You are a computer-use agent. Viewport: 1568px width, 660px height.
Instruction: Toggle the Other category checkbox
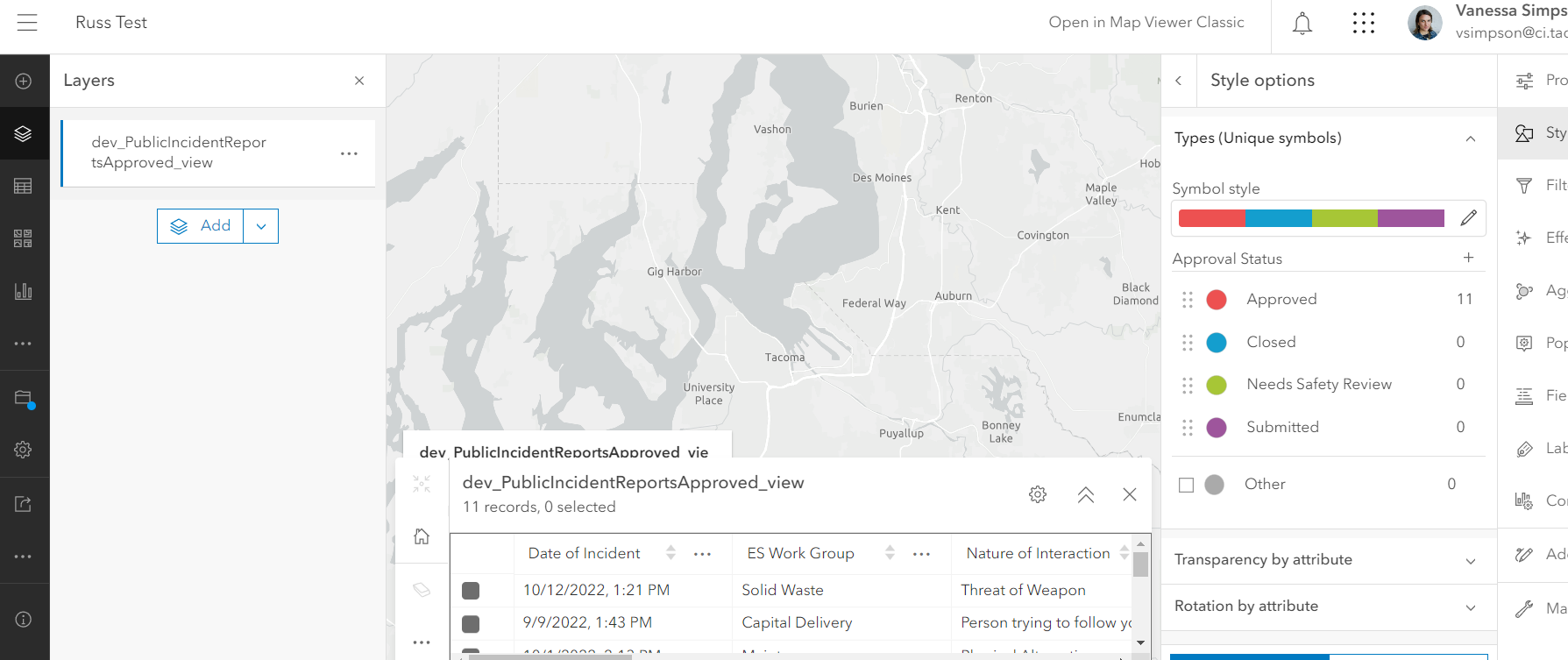1187,485
